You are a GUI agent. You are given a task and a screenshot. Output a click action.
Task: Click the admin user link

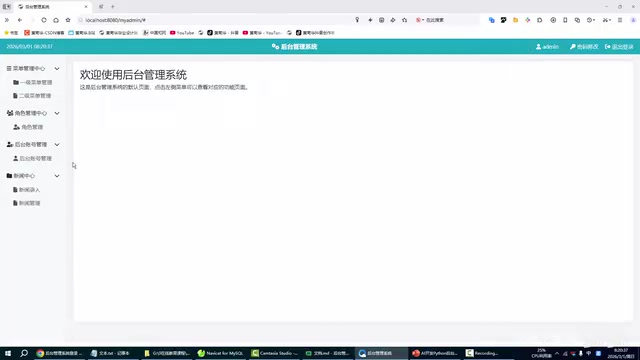[x=547, y=47]
